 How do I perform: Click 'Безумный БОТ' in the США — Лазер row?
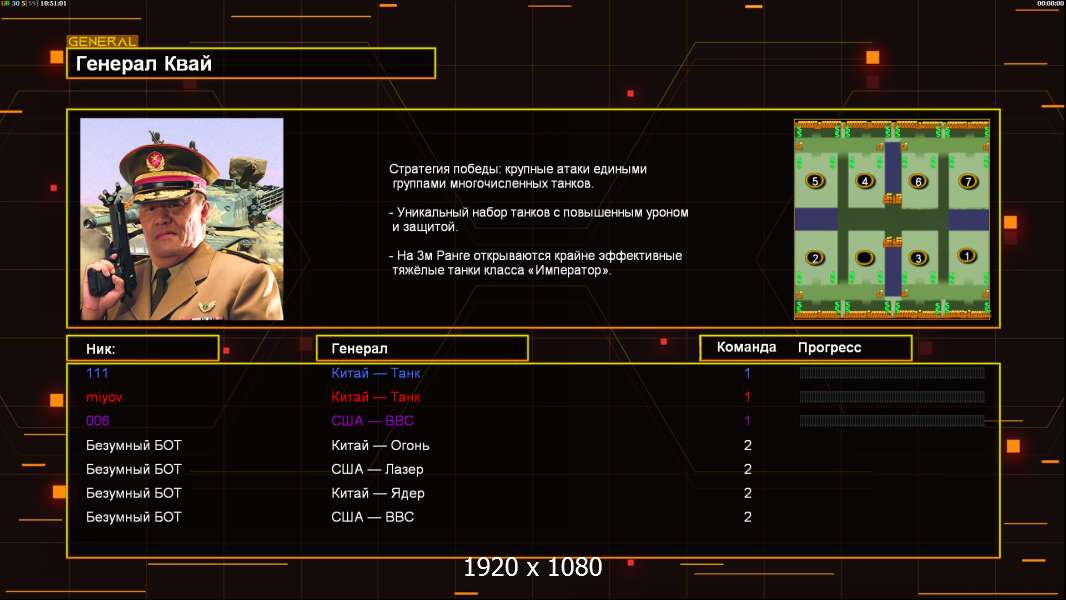click(134, 469)
